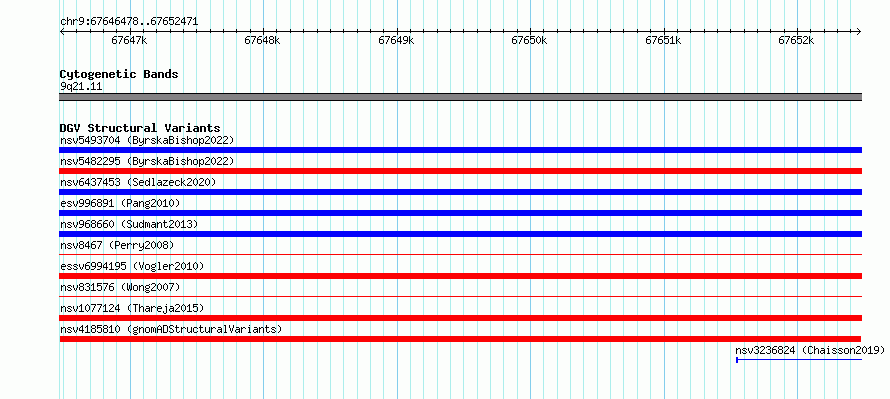890x399 pixels.
Task: Click the esv996891 (Pang2010) label
Action: tap(120, 203)
